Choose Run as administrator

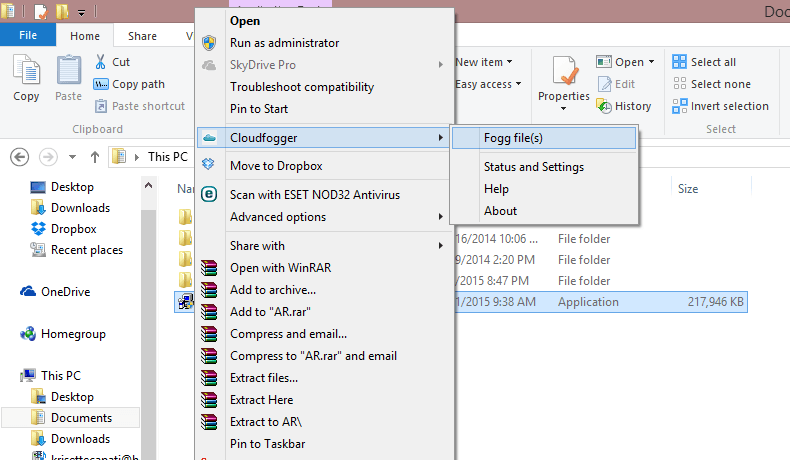point(284,43)
